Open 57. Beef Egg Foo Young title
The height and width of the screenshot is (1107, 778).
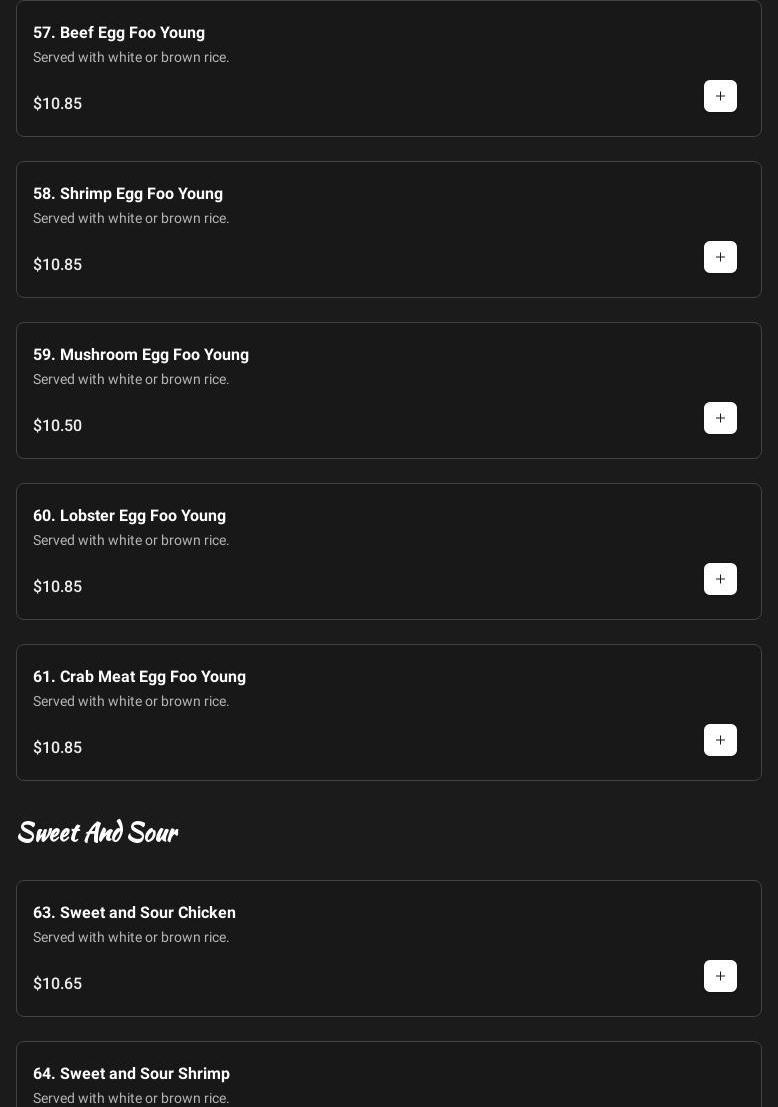119,33
